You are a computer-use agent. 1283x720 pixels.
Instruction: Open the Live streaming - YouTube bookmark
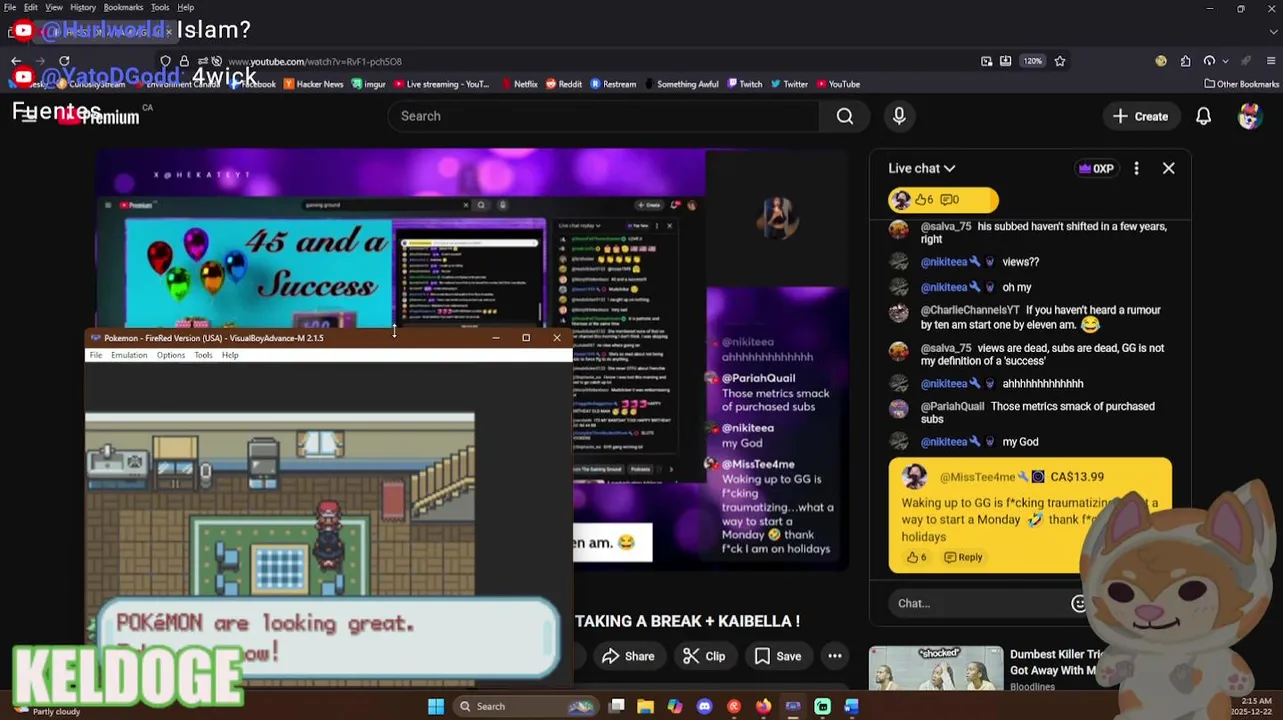(x=441, y=84)
